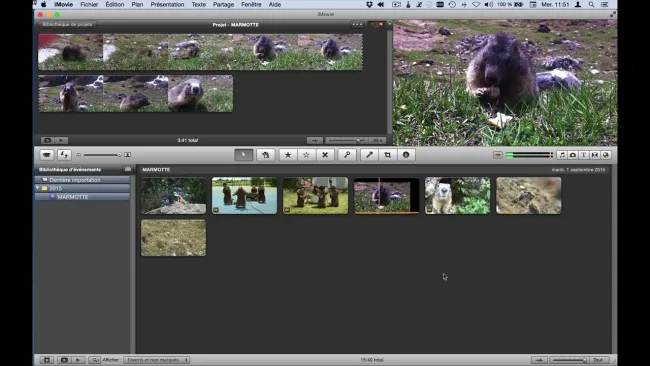Image resolution: width=650 pixels, height=366 pixels.
Task: Show the music and sound effects browser
Action: [x=562, y=155]
